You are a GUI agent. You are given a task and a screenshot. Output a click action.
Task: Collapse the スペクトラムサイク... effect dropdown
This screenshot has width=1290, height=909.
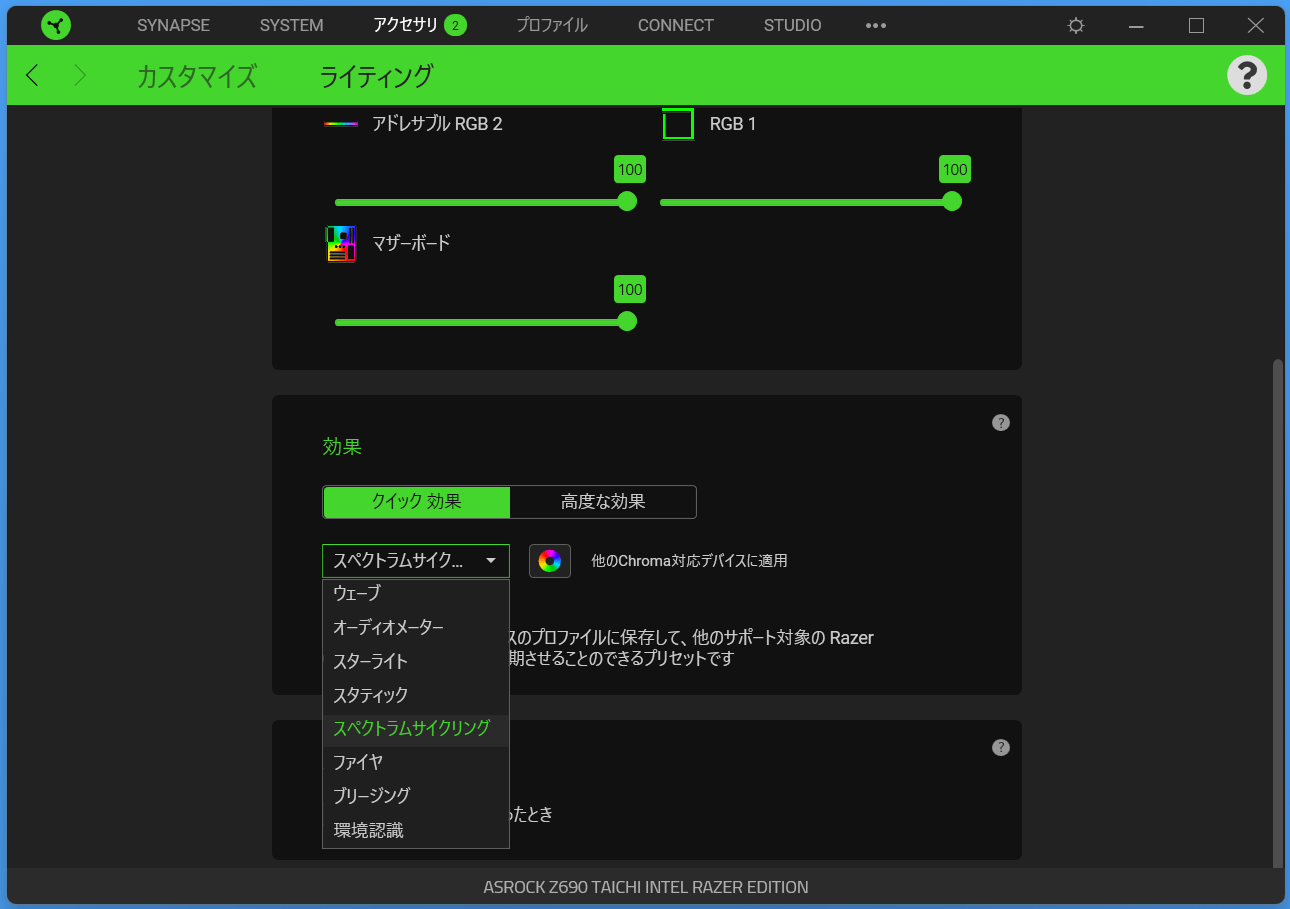416,561
